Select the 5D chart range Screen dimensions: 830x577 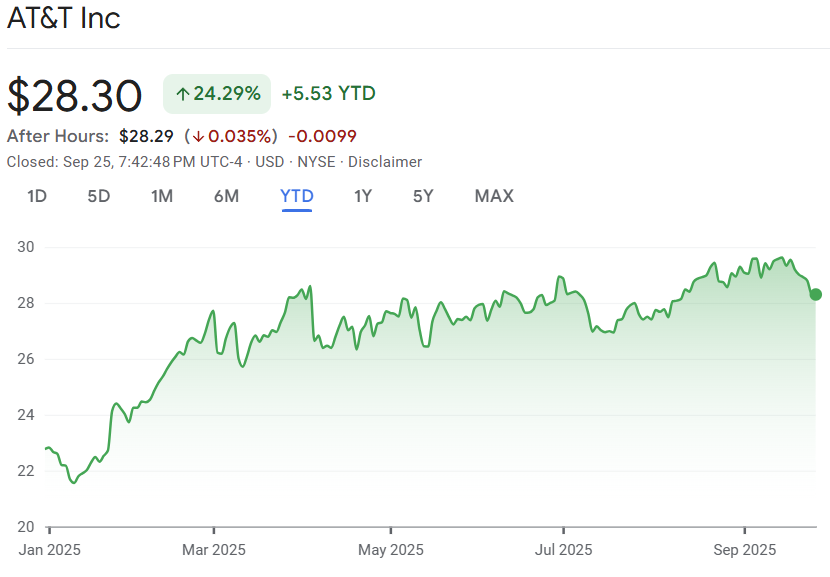99,196
